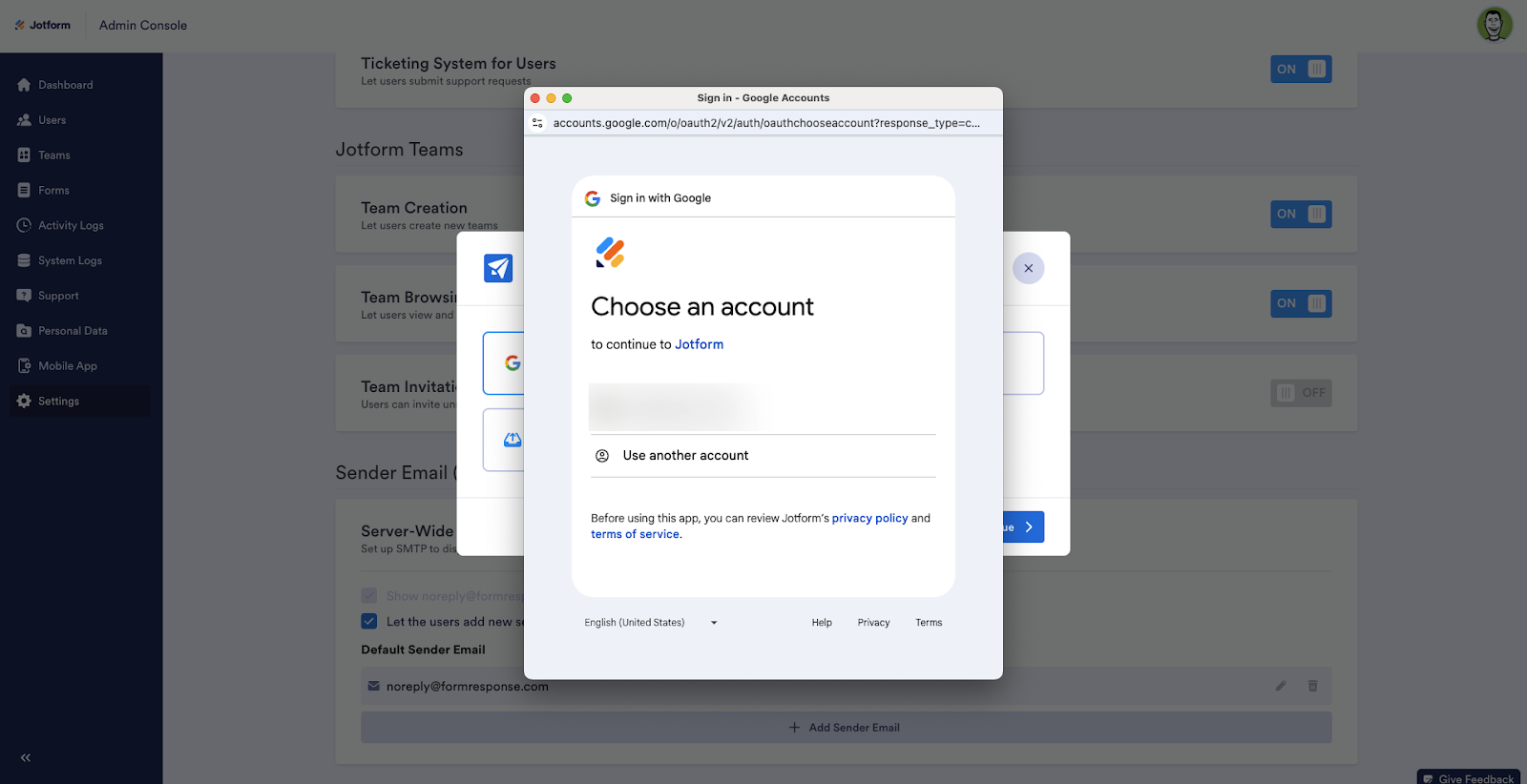Screen dimensions: 1527x784
Task: Close the modal with the round X button
Action: [x=1029, y=268]
